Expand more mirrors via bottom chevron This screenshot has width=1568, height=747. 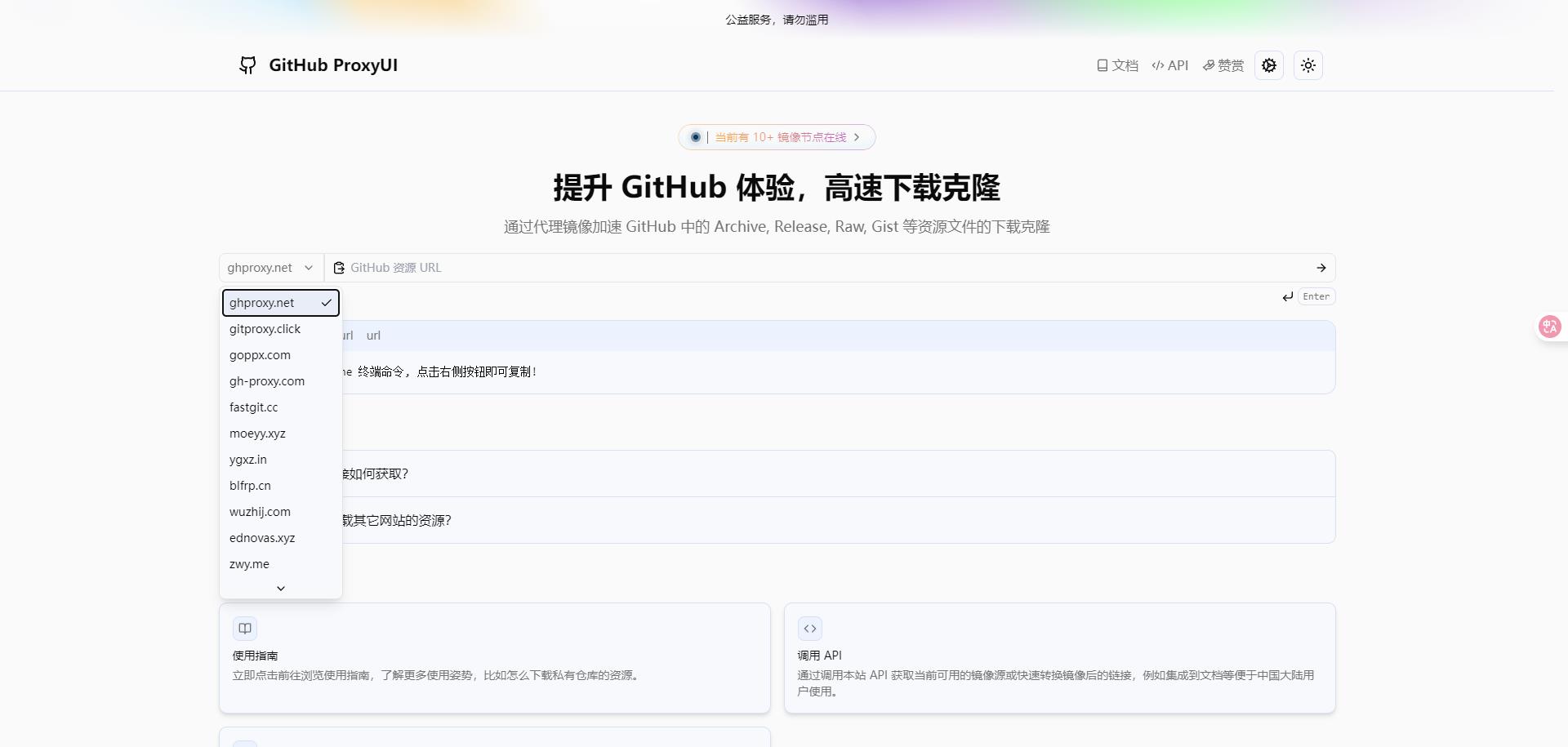click(280, 588)
